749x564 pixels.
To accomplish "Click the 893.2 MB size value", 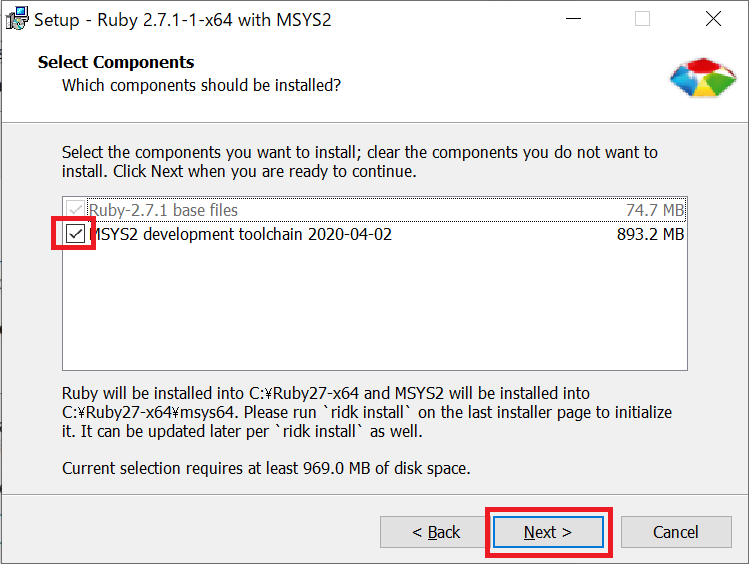I will pos(651,234).
